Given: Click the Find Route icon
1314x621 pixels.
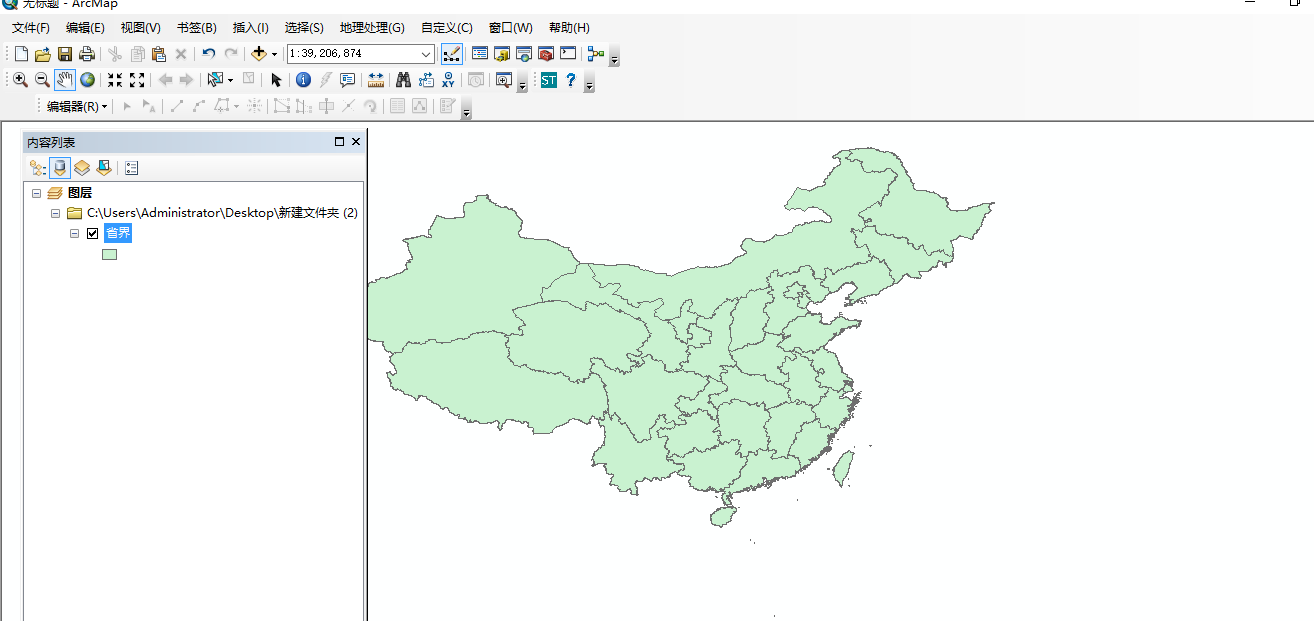Looking at the screenshot, I should [x=426, y=80].
